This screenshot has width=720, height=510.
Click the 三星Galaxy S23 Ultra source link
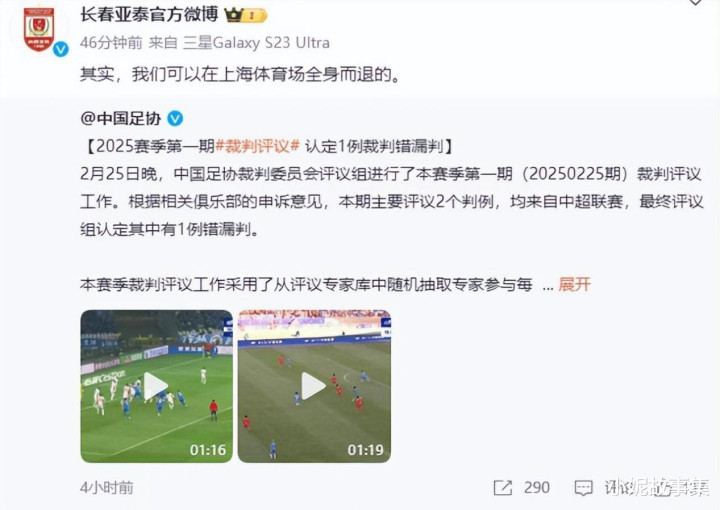point(256,43)
